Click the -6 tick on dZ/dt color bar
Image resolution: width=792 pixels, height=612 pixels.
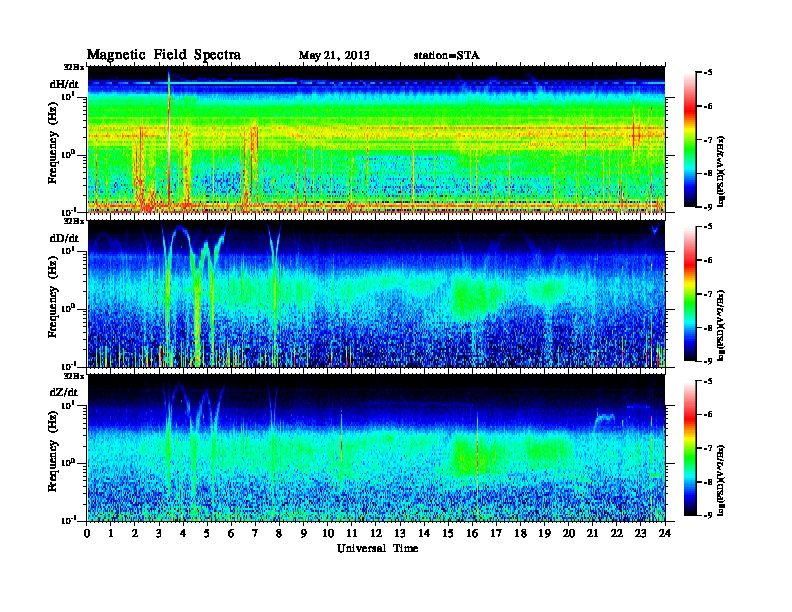pyautogui.click(x=707, y=415)
